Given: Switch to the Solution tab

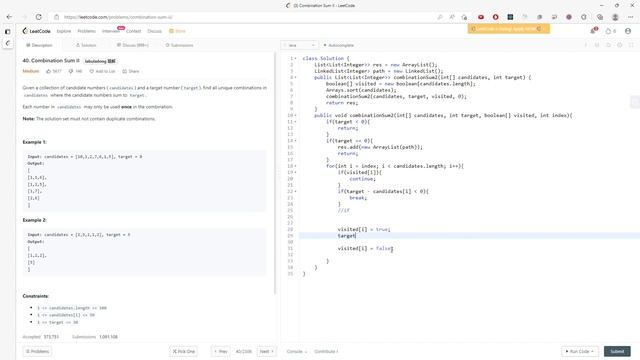Looking at the screenshot, I should pos(86,45).
